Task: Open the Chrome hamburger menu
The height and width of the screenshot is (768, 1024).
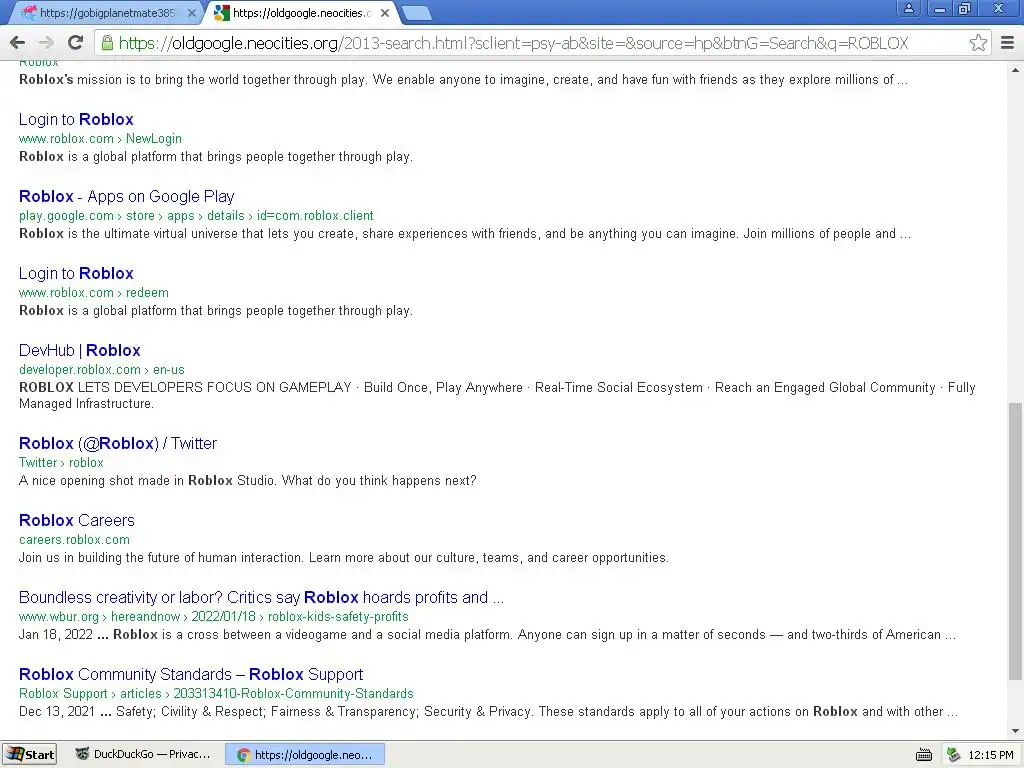Action: click(x=1008, y=43)
